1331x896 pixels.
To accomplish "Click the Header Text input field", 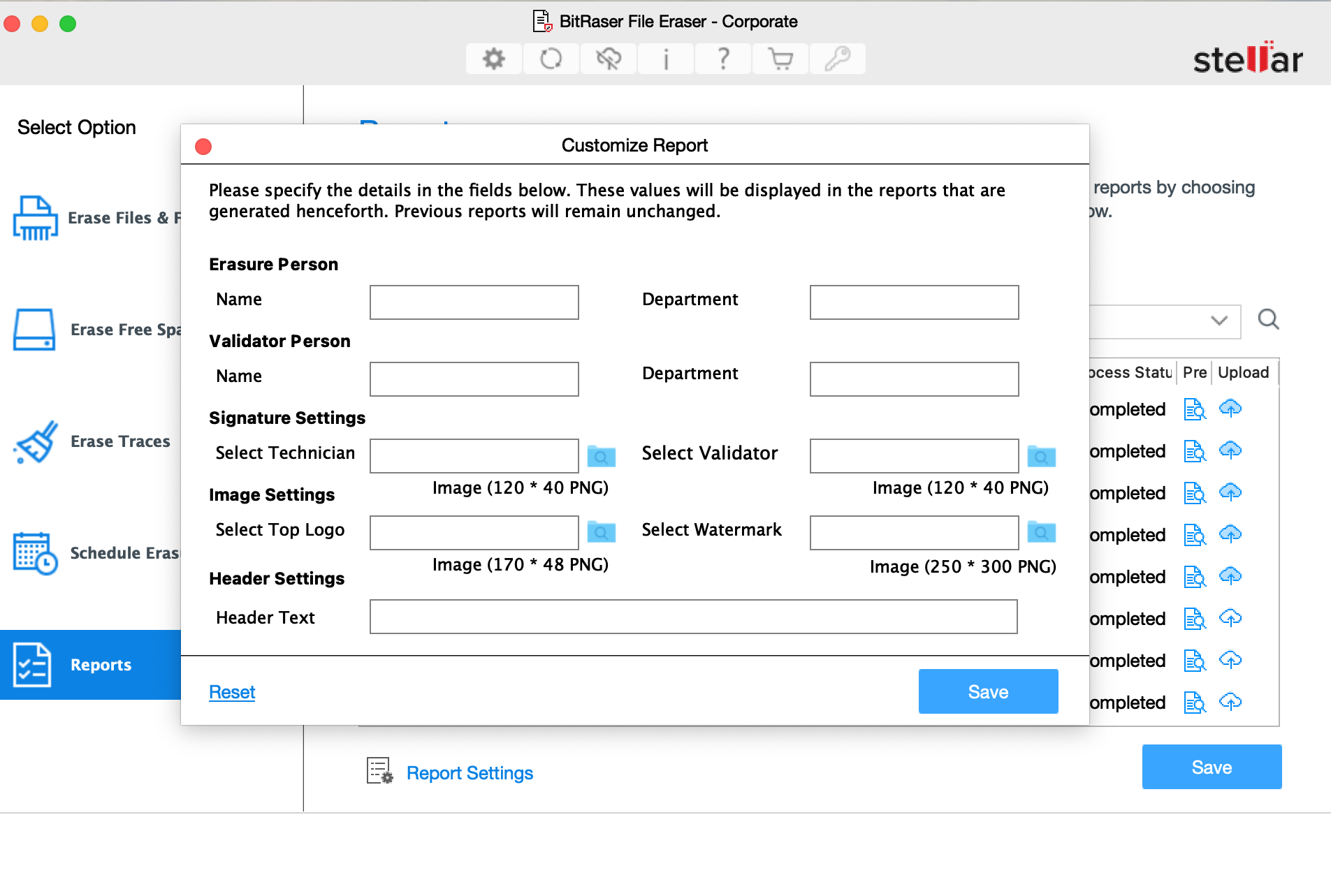I will click(694, 617).
